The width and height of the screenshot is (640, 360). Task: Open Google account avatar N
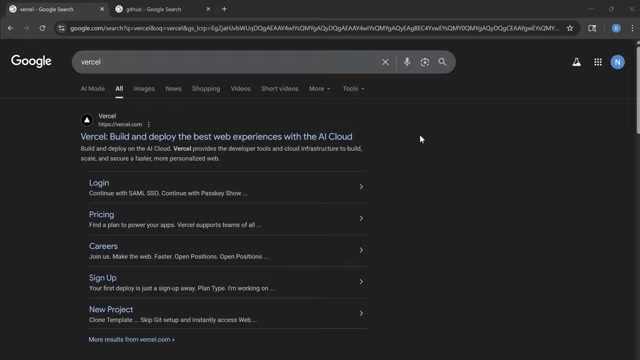(x=618, y=62)
